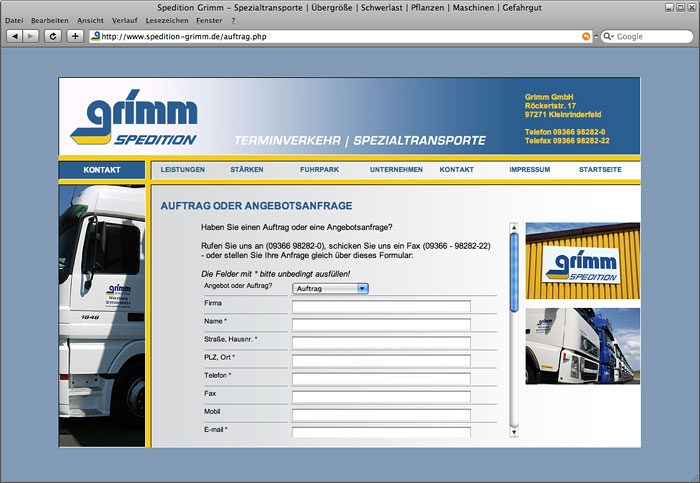
Task: Open the UNTERNEHMEN page link
Action: coord(396,170)
